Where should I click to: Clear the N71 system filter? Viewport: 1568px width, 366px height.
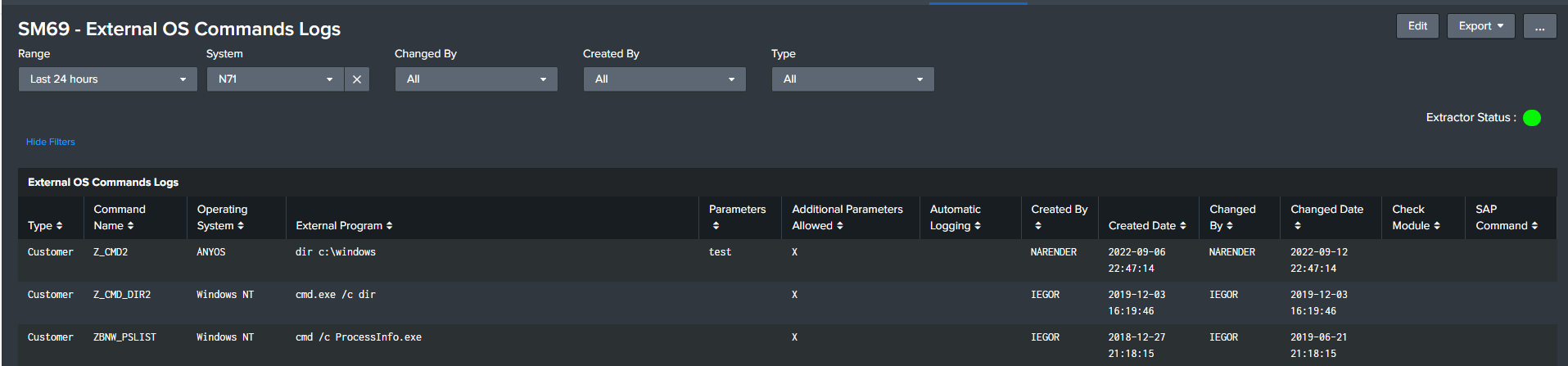pyautogui.click(x=357, y=79)
